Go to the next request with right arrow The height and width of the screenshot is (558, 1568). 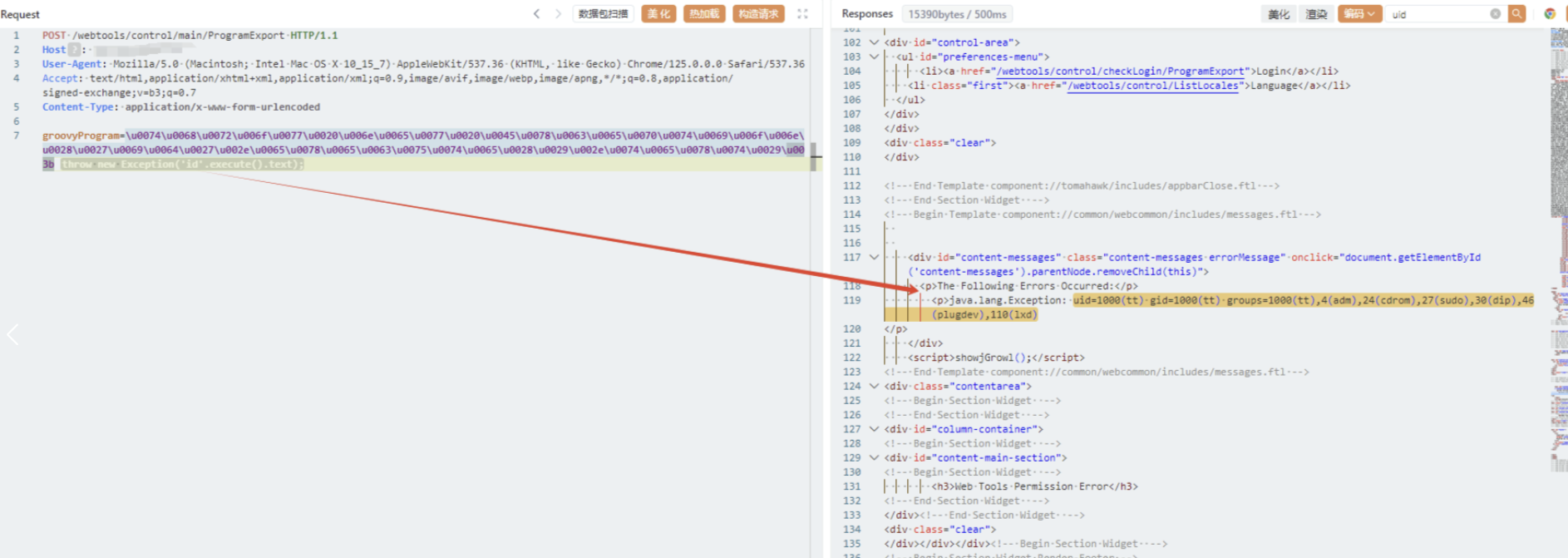click(558, 13)
